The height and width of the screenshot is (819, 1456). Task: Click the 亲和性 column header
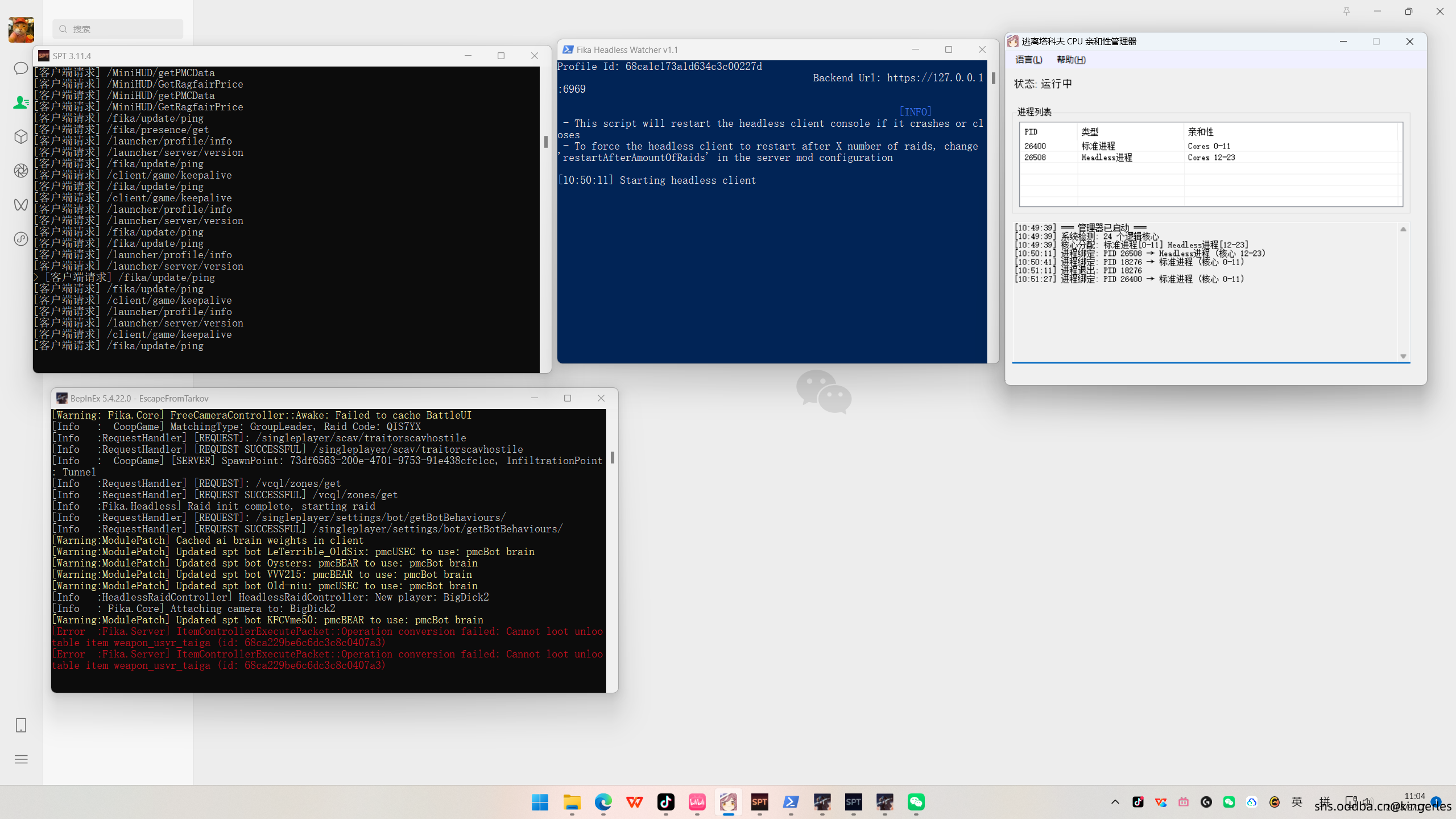1201,132
